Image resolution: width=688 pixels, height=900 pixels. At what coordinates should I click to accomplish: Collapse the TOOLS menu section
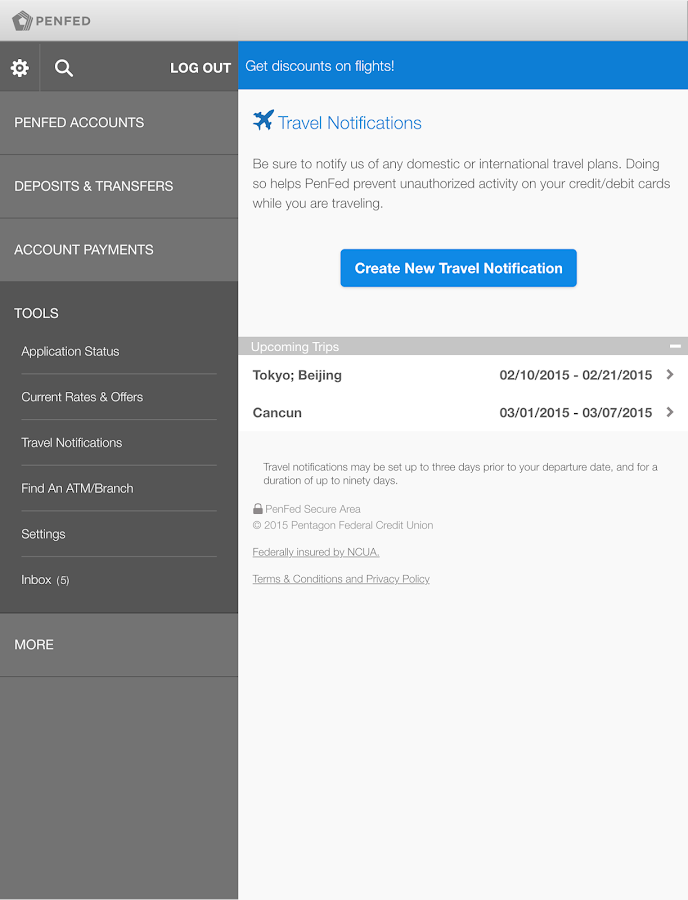36,313
